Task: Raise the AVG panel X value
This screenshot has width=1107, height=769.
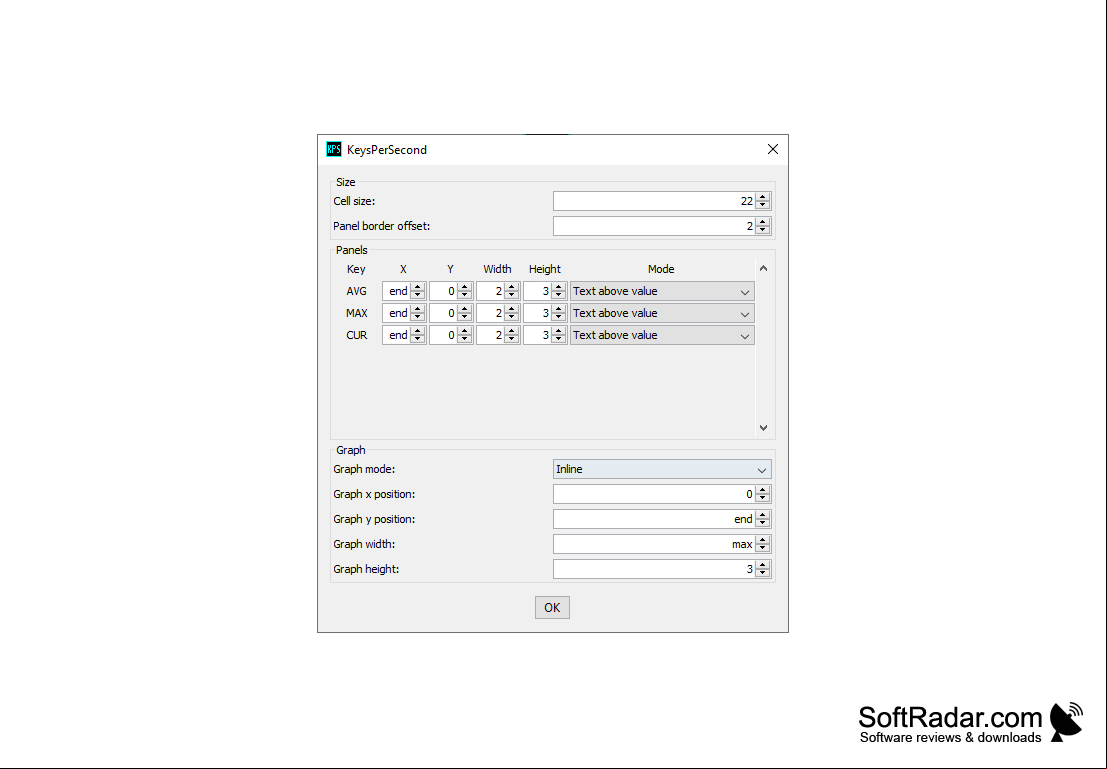Action: point(418,287)
